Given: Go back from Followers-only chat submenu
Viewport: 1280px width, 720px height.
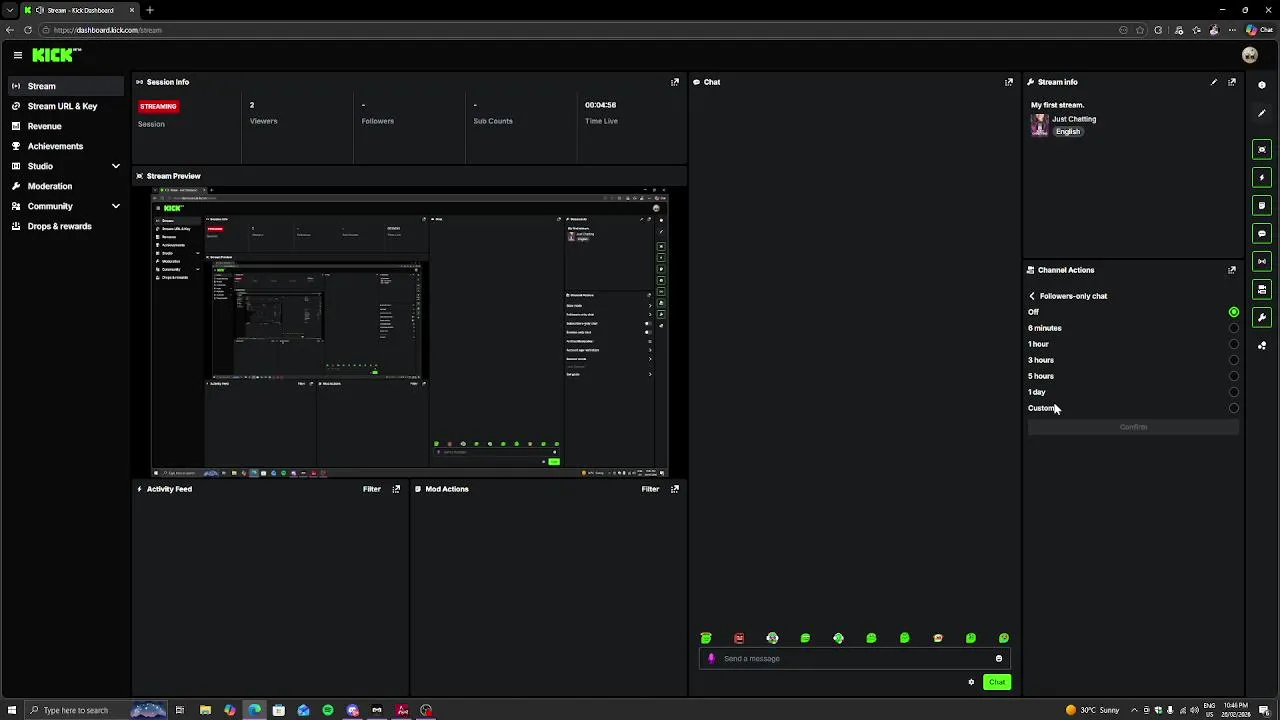Looking at the screenshot, I should [1032, 296].
